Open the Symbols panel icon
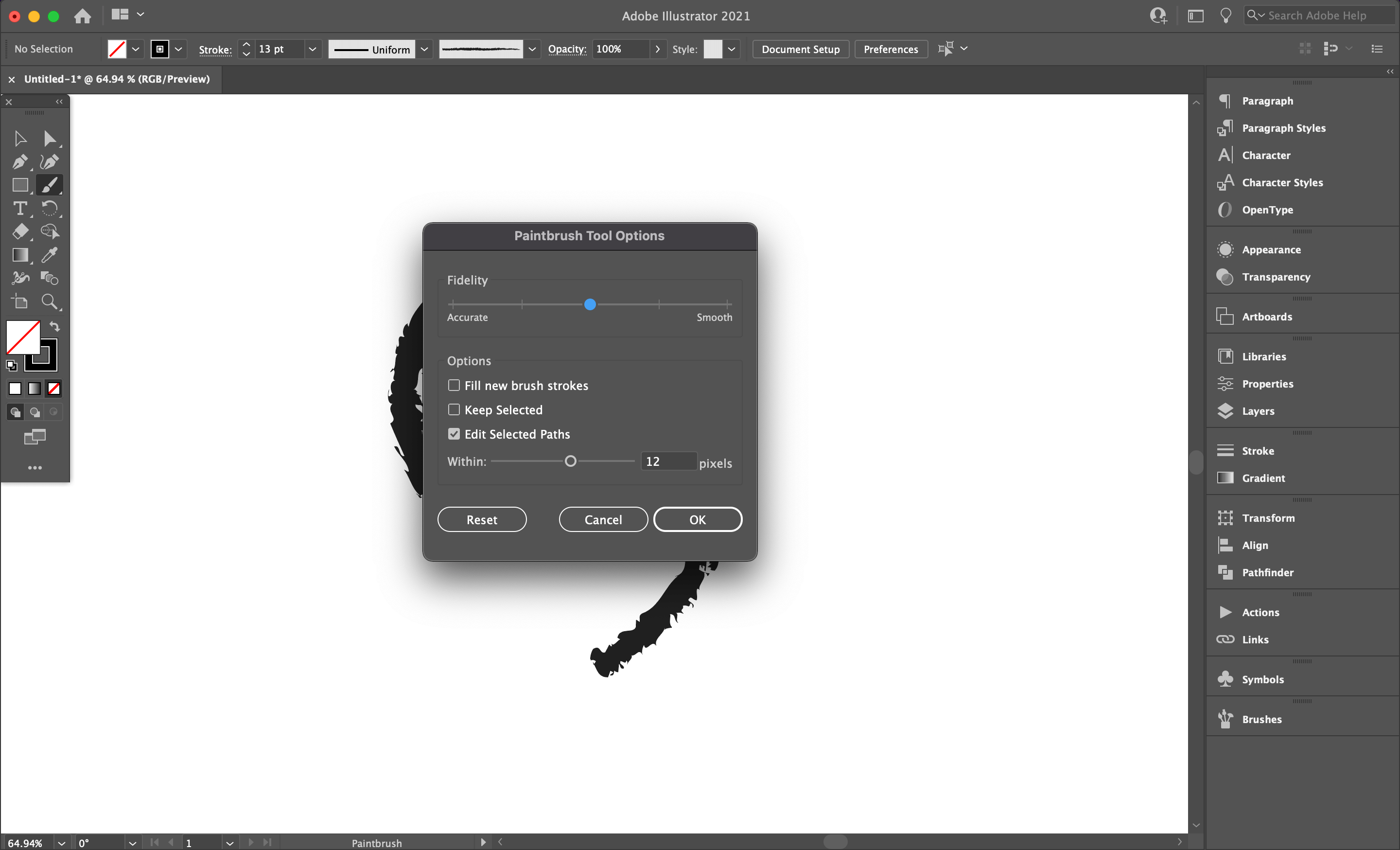Viewport: 1400px width, 850px height. click(x=1225, y=679)
